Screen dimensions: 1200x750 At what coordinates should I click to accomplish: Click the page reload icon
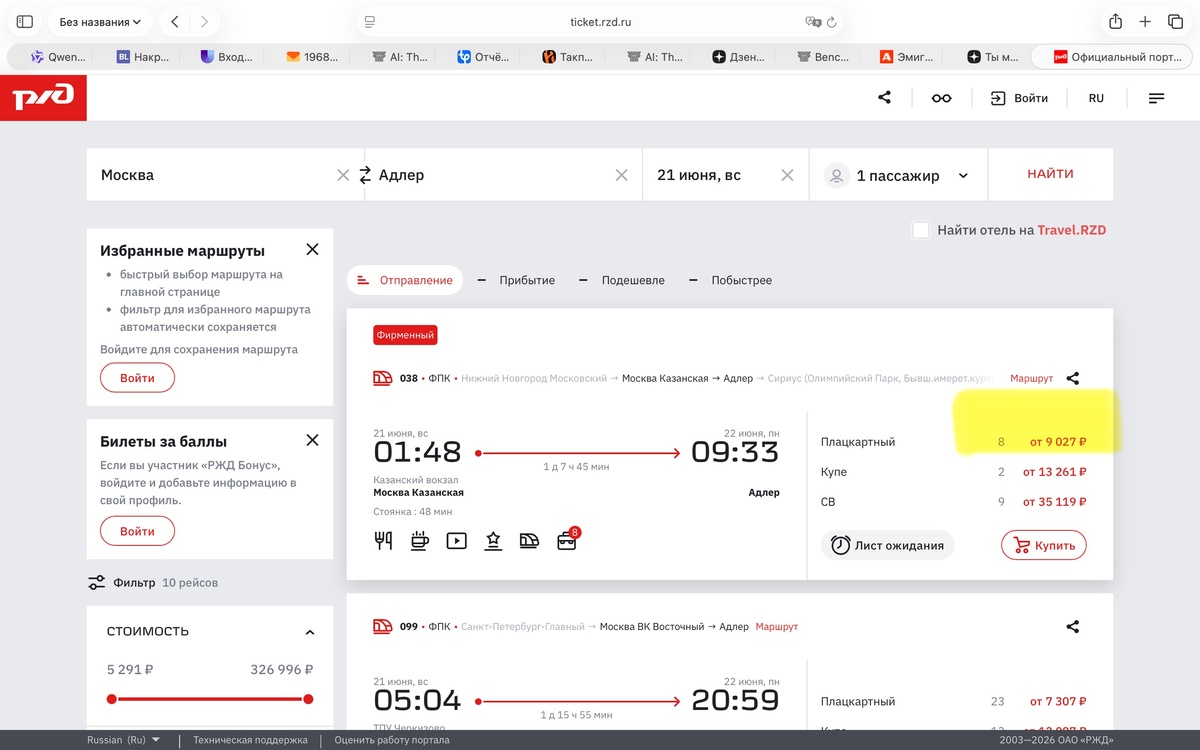832,21
